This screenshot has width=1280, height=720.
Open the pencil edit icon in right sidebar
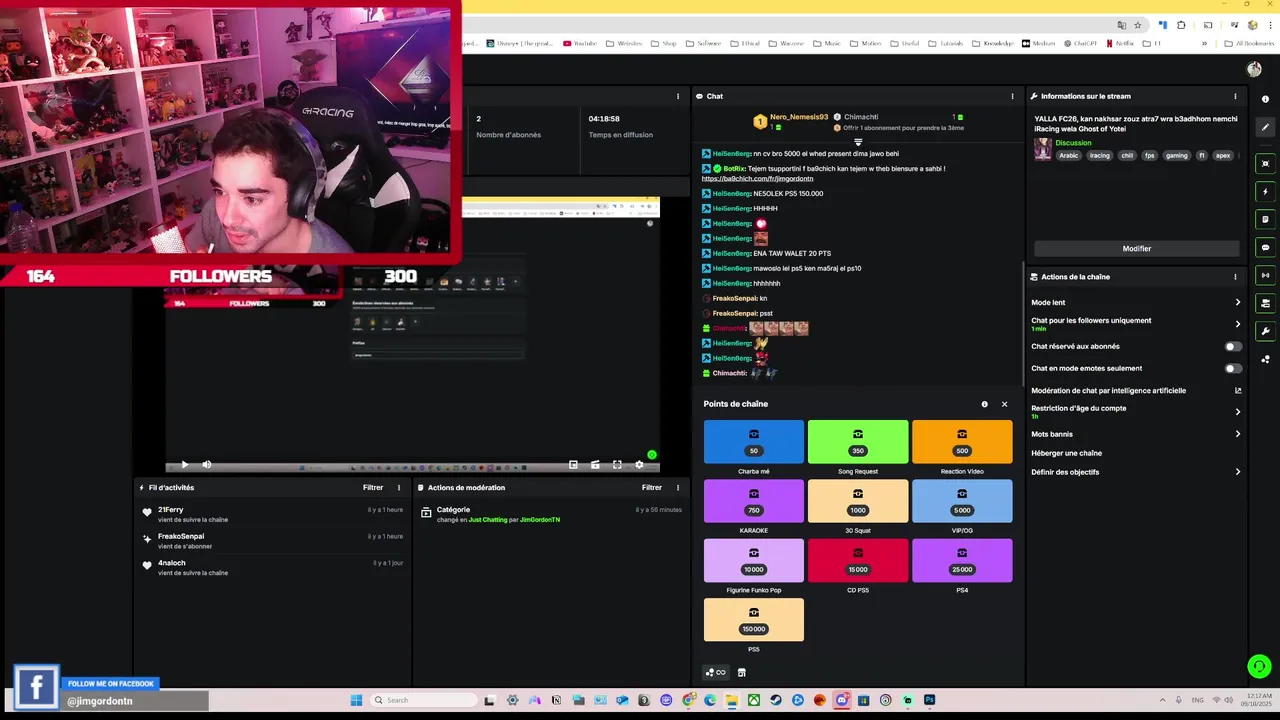(1266, 127)
